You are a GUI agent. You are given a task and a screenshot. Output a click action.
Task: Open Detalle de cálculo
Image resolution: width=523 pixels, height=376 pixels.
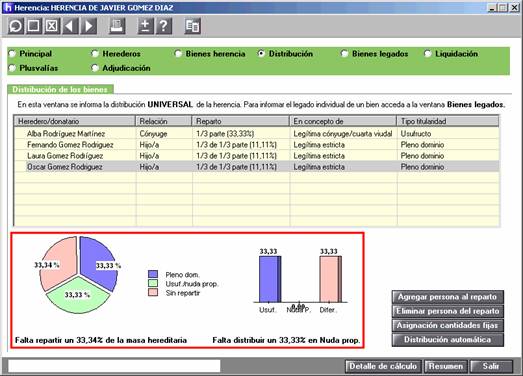(383, 366)
